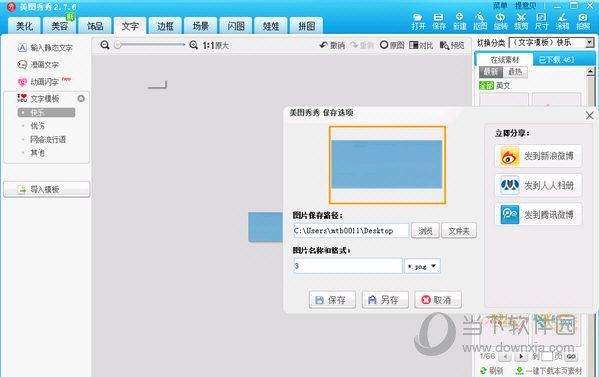
Task: Open the 在线素材 tab
Action: coord(505,60)
